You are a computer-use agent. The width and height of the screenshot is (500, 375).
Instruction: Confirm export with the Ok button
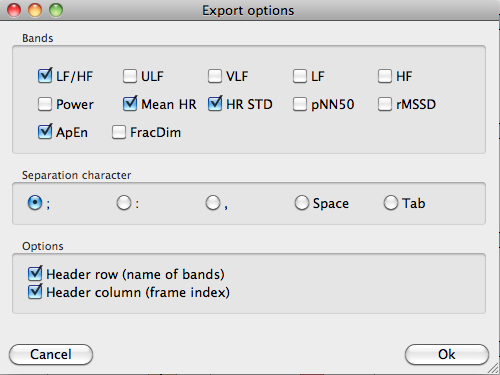pyautogui.click(x=447, y=354)
